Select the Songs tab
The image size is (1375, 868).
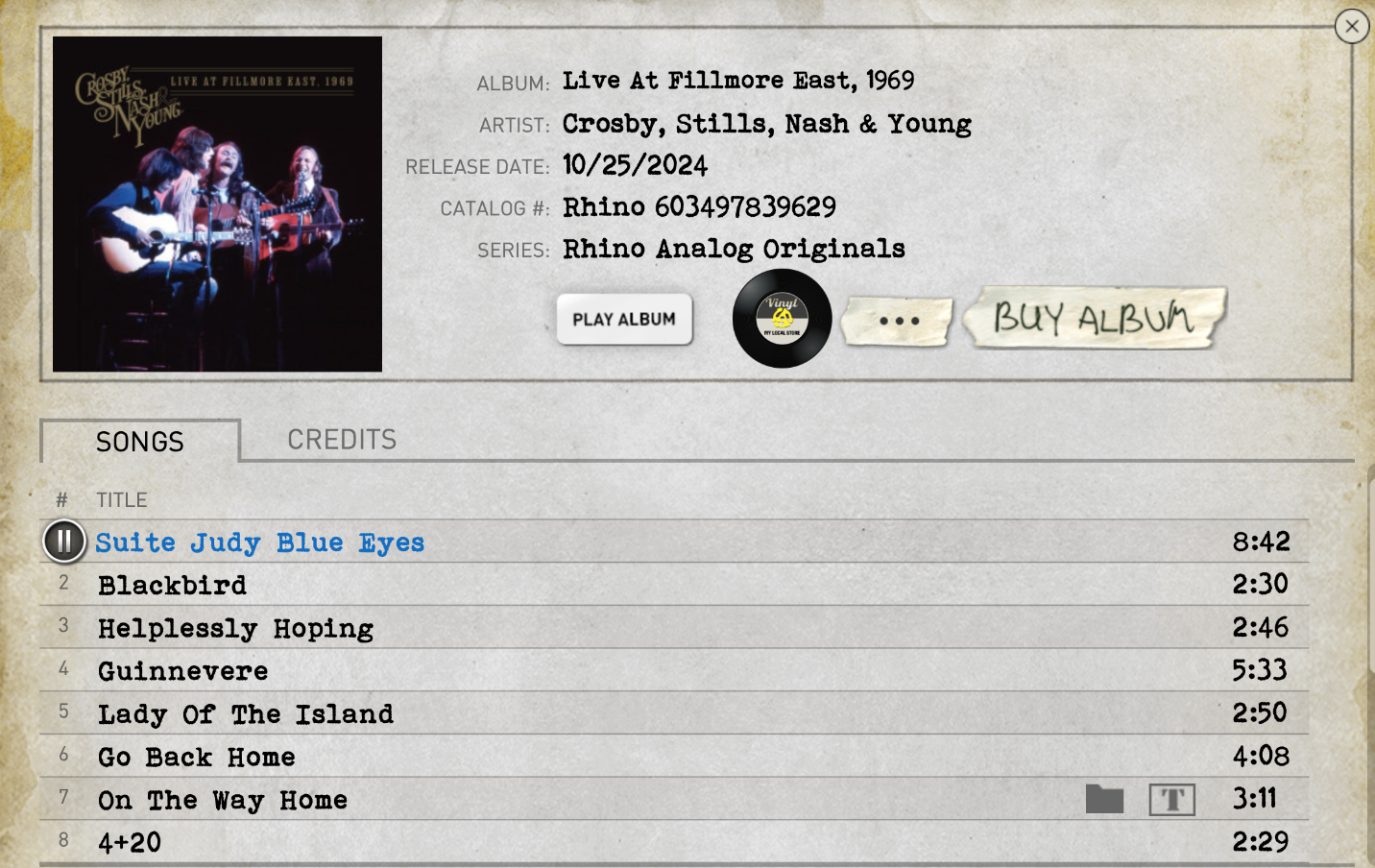[140, 442]
